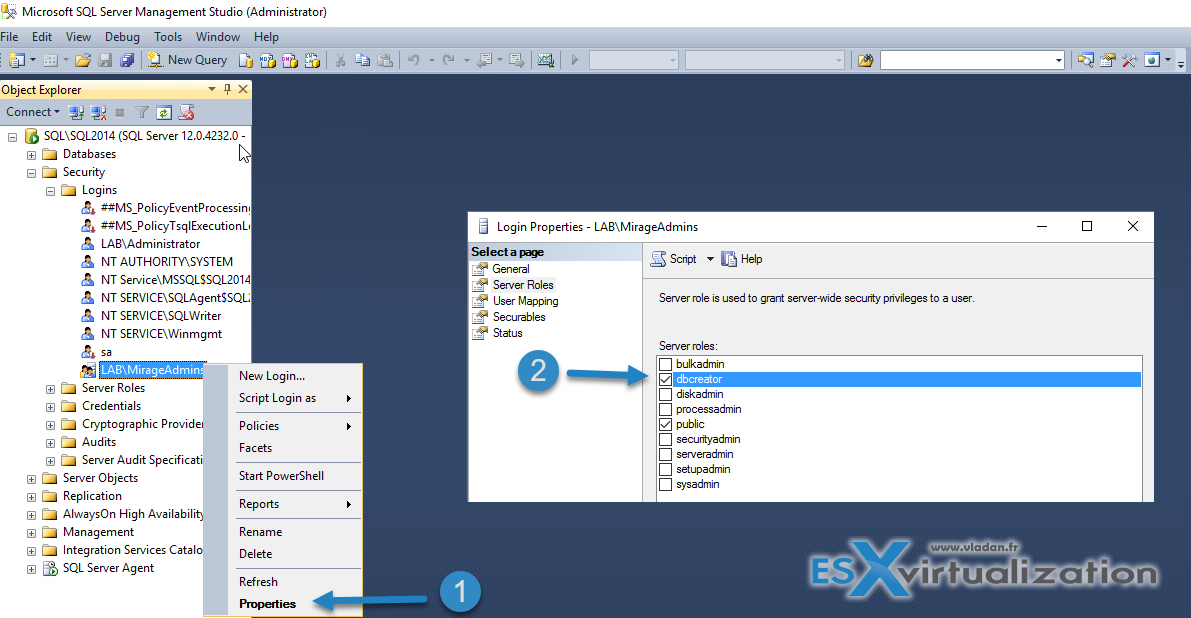Open Object Explorer Details via magnifier icon
Viewport: 1191px width, 618px height.
pyautogui.click(x=1085, y=60)
